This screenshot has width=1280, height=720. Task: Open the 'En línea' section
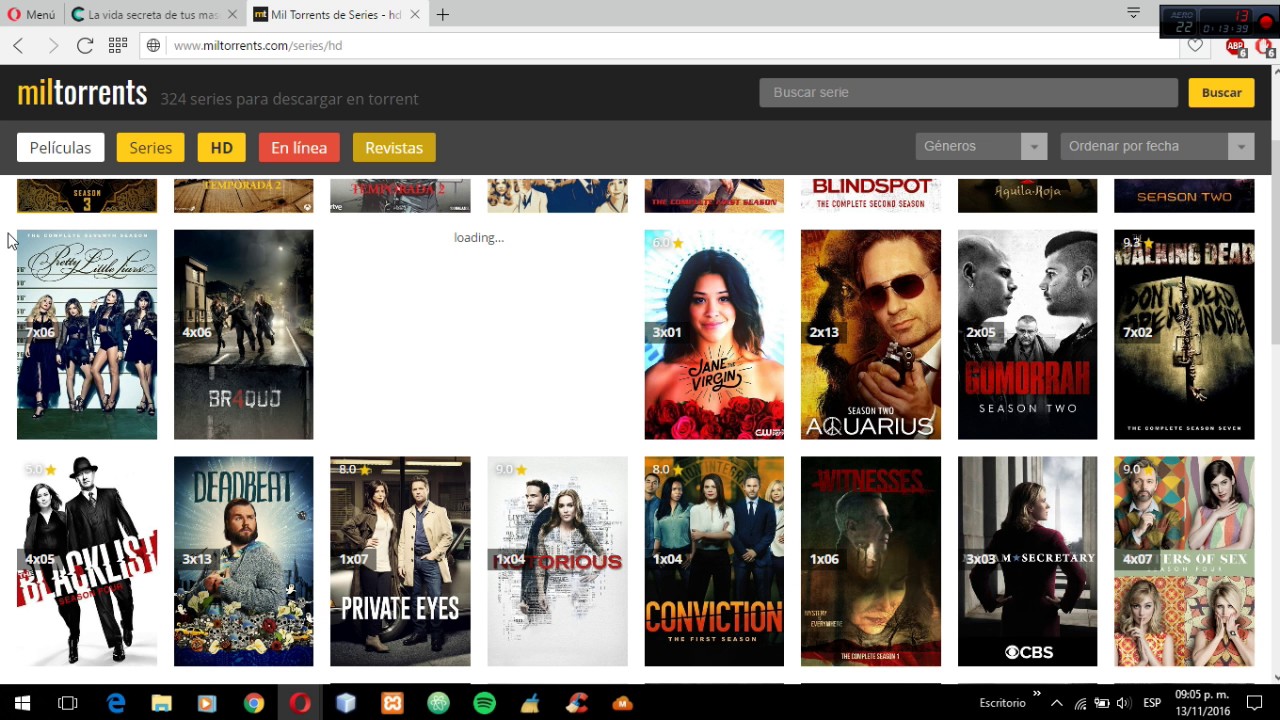pos(299,147)
